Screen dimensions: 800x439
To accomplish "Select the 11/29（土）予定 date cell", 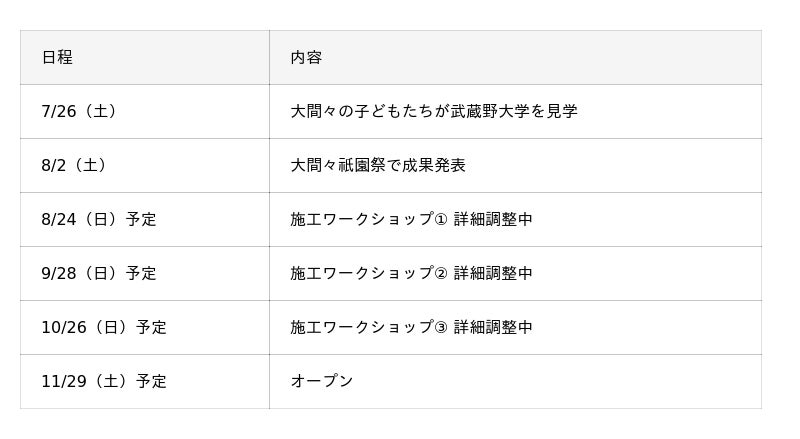I will click(x=104, y=382).
